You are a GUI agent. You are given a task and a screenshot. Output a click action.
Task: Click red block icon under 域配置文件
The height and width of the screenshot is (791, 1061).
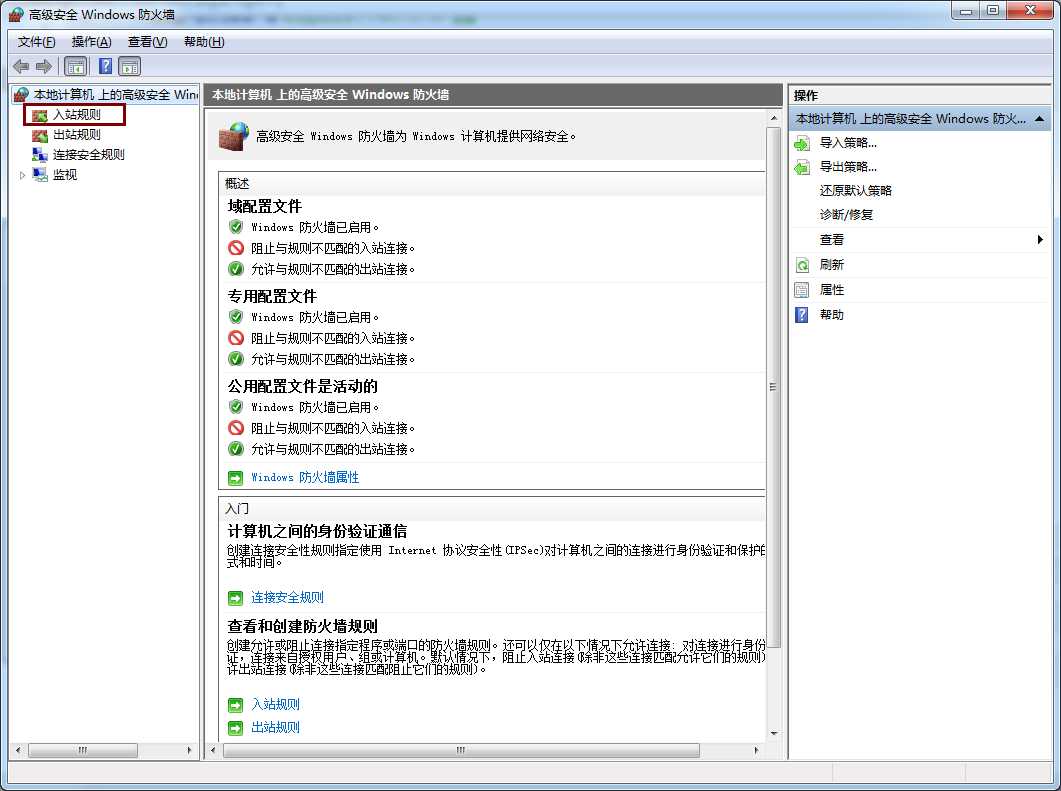tap(235, 248)
